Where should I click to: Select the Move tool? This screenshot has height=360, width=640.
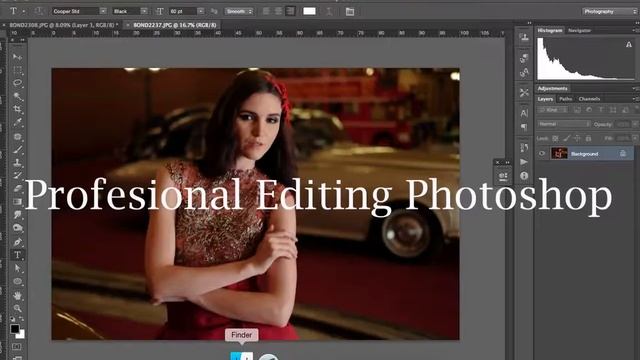pyautogui.click(x=17, y=57)
